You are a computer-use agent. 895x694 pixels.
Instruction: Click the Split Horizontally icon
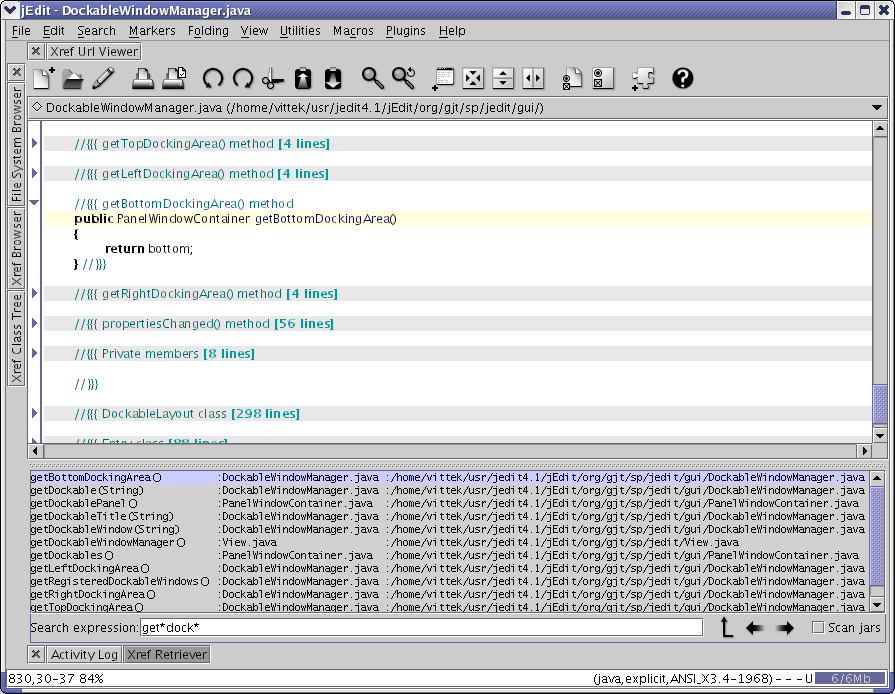coord(503,78)
